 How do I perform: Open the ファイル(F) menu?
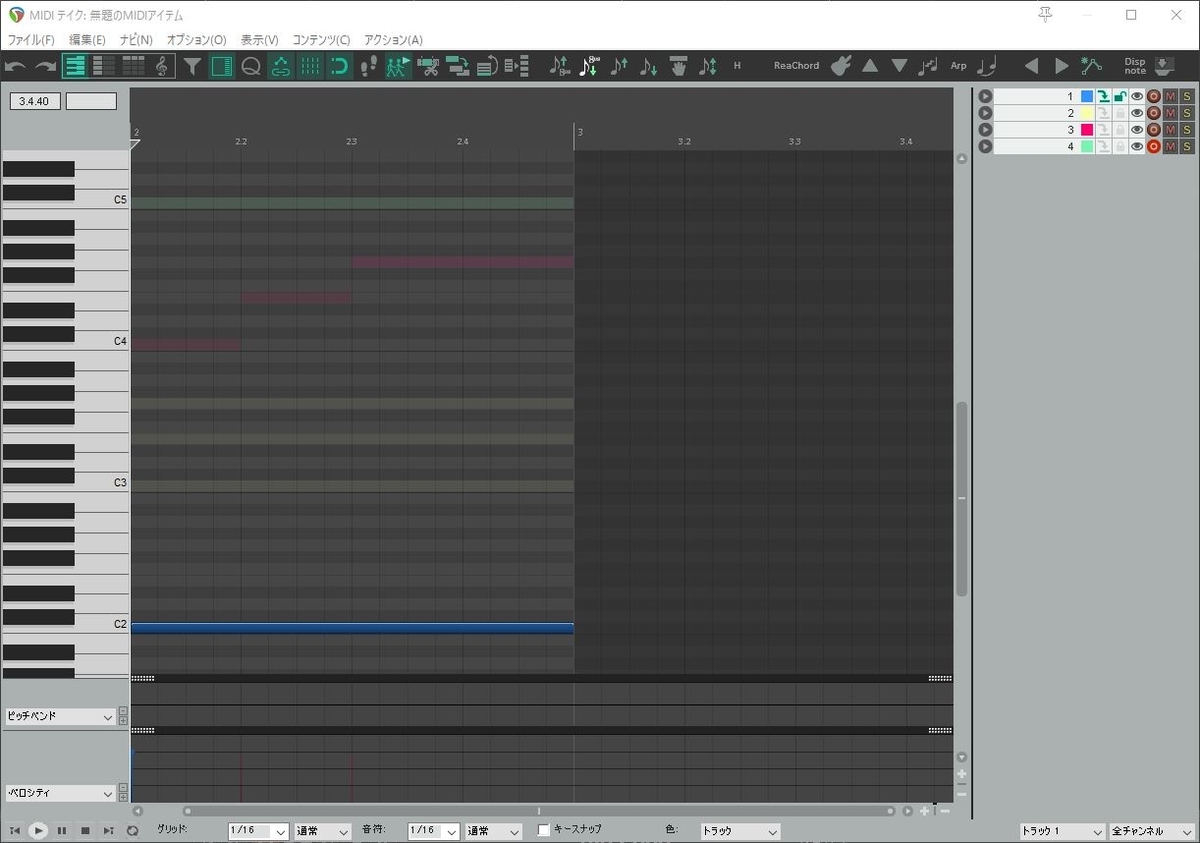pos(31,40)
